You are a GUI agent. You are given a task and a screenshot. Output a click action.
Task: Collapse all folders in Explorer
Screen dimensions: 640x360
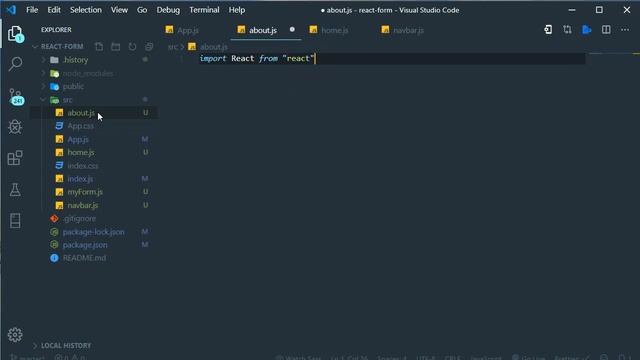[x=149, y=47]
